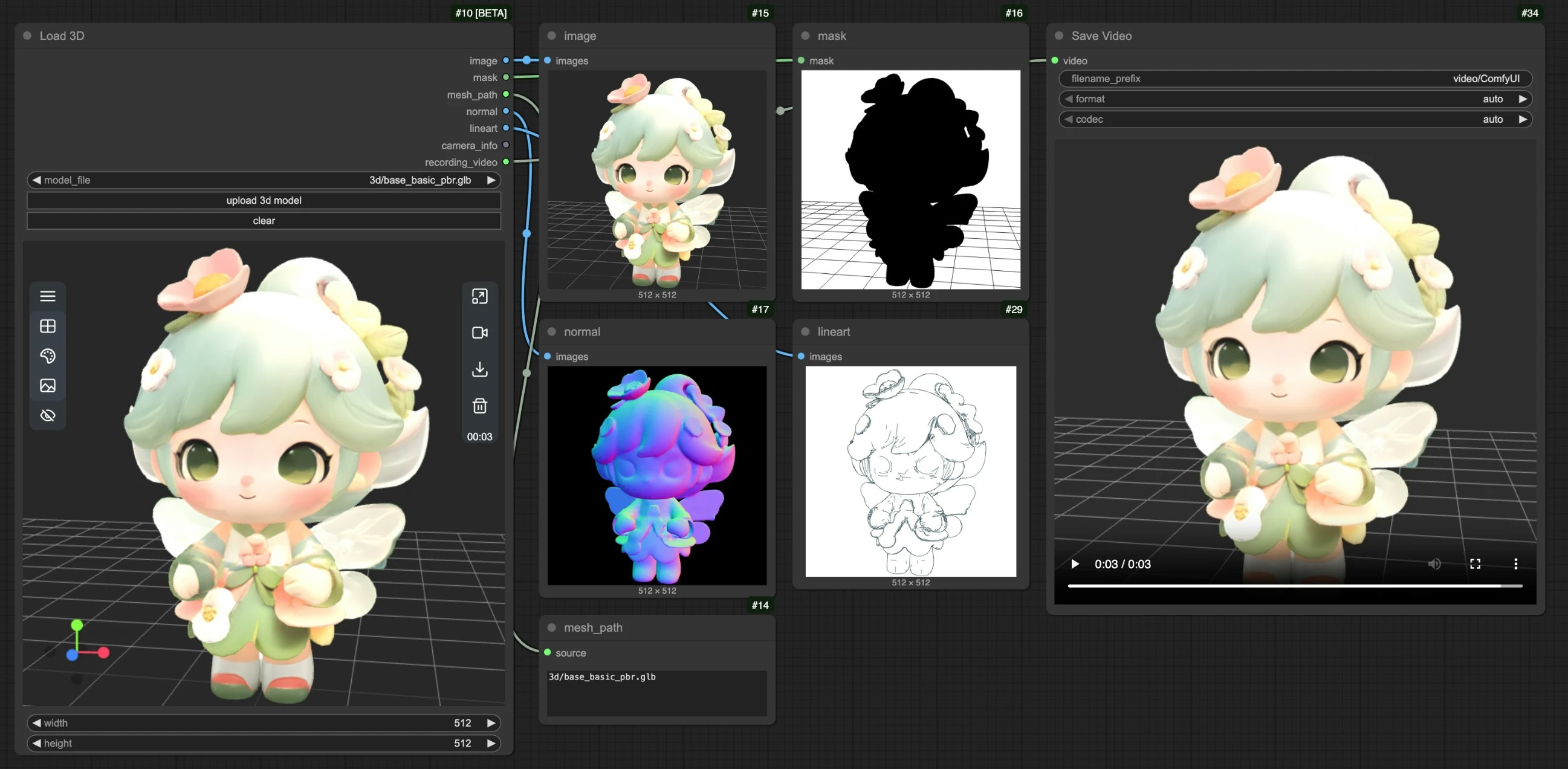Delete the recording with the trash icon
The height and width of the screenshot is (769, 1568).
480,406
